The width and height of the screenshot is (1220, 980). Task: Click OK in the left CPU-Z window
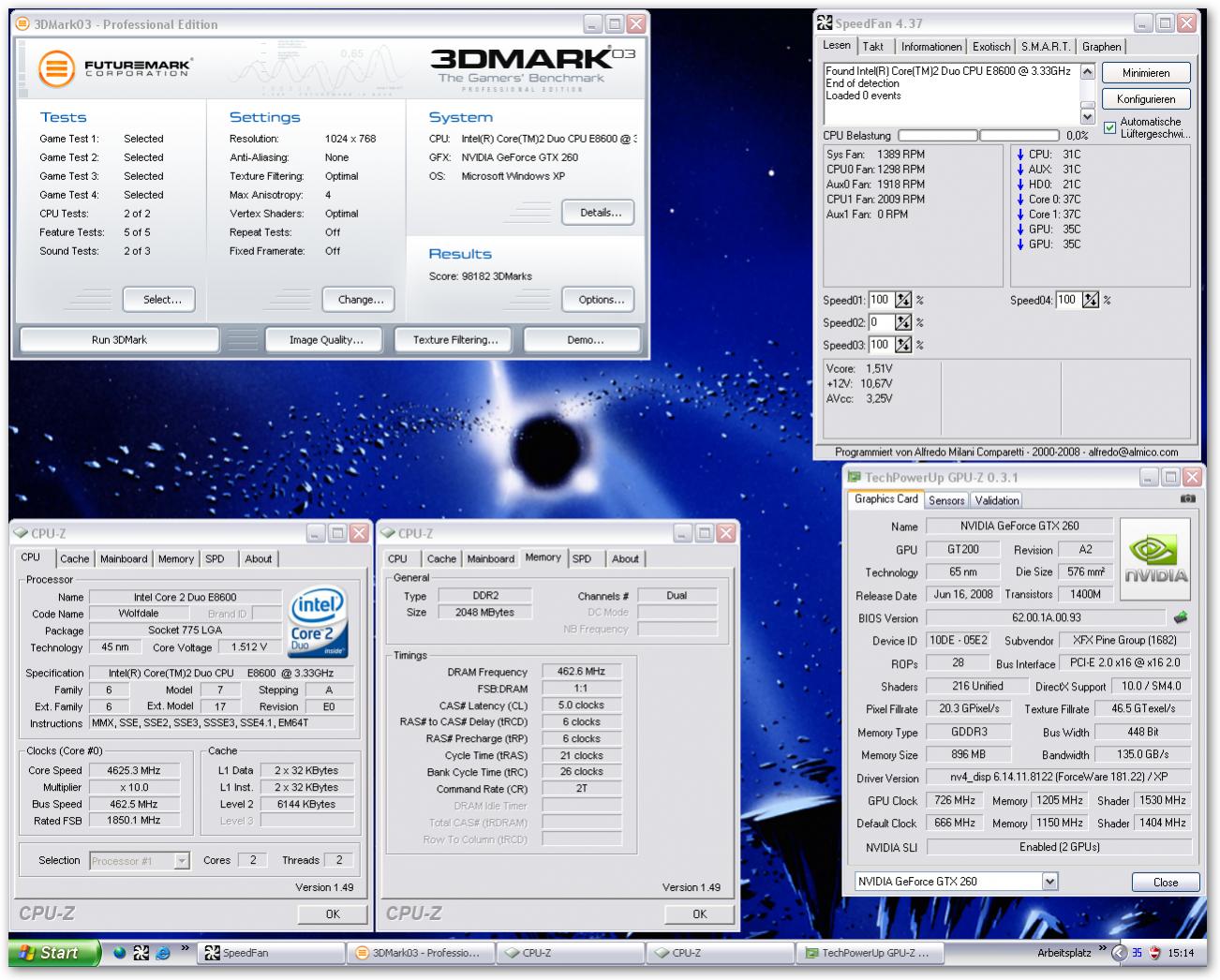point(333,913)
